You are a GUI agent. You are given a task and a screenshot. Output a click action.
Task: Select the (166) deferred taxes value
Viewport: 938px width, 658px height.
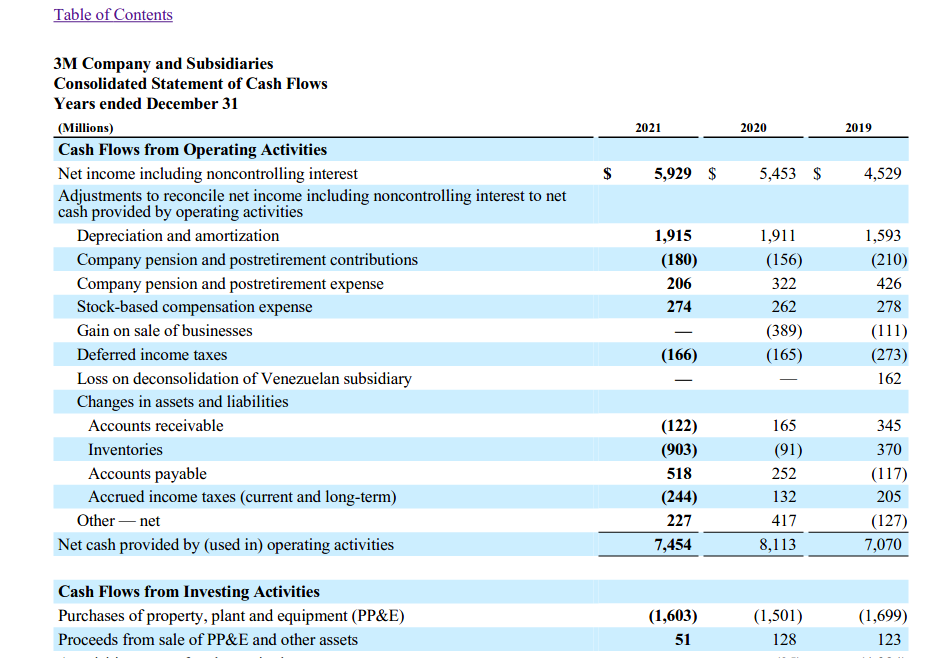pyautogui.click(x=679, y=355)
